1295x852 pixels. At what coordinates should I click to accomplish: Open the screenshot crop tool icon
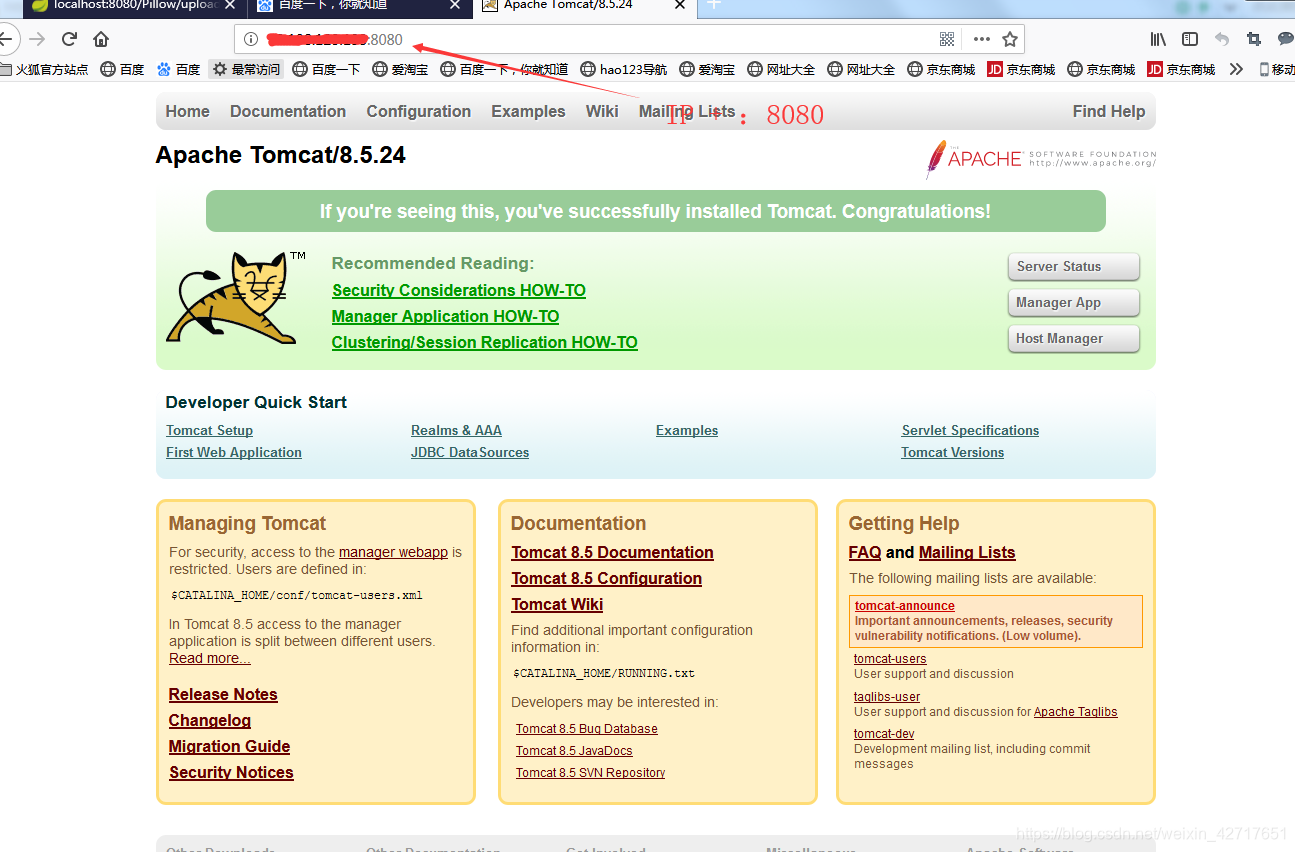(x=1254, y=39)
